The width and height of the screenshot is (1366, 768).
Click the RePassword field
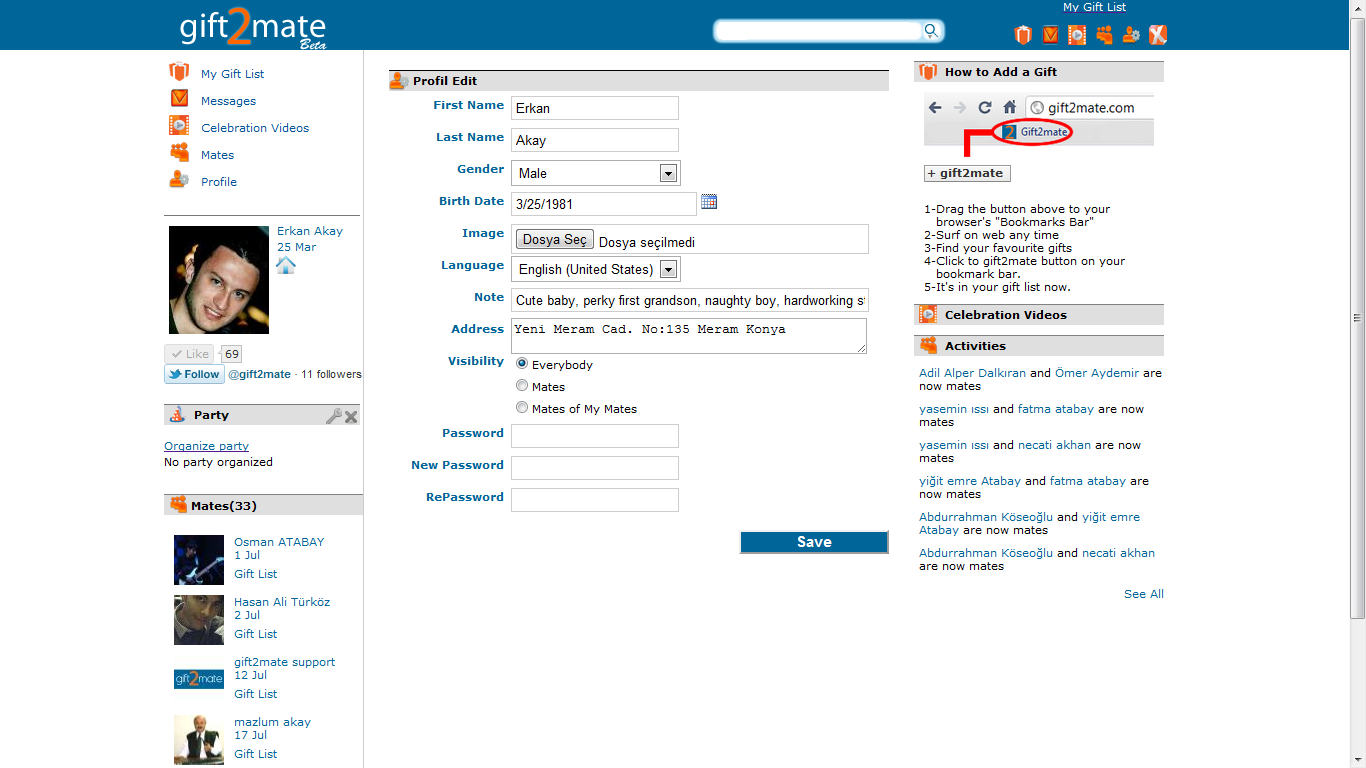pyautogui.click(x=595, y=500)
